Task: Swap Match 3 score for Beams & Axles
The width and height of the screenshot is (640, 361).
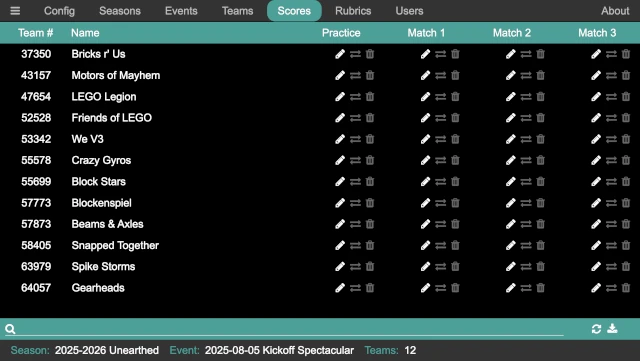Action: pyautogui.click(x=611, y=224)
